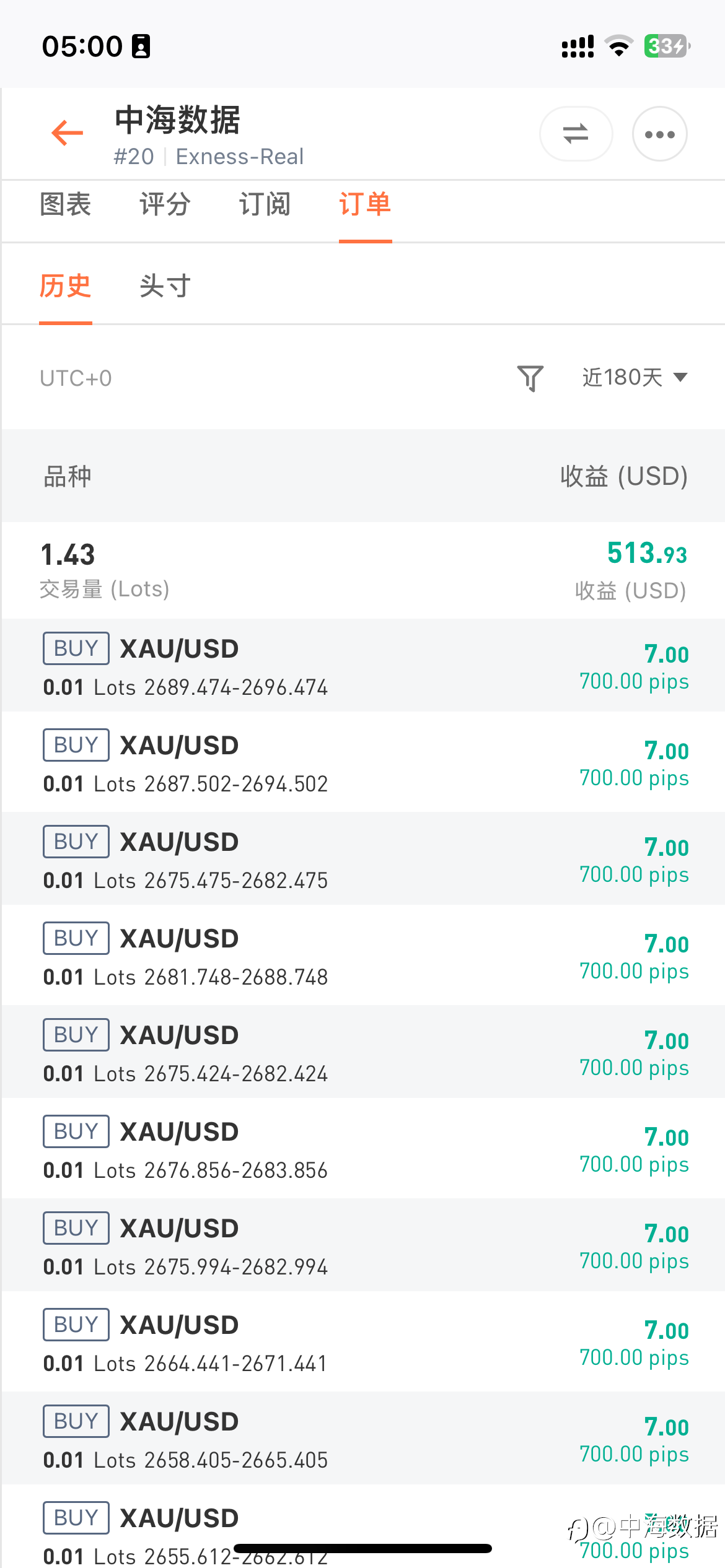The image size is (725, 1568).
Task: Tap the cellular signal bars icon
Action: pos(578,46)
